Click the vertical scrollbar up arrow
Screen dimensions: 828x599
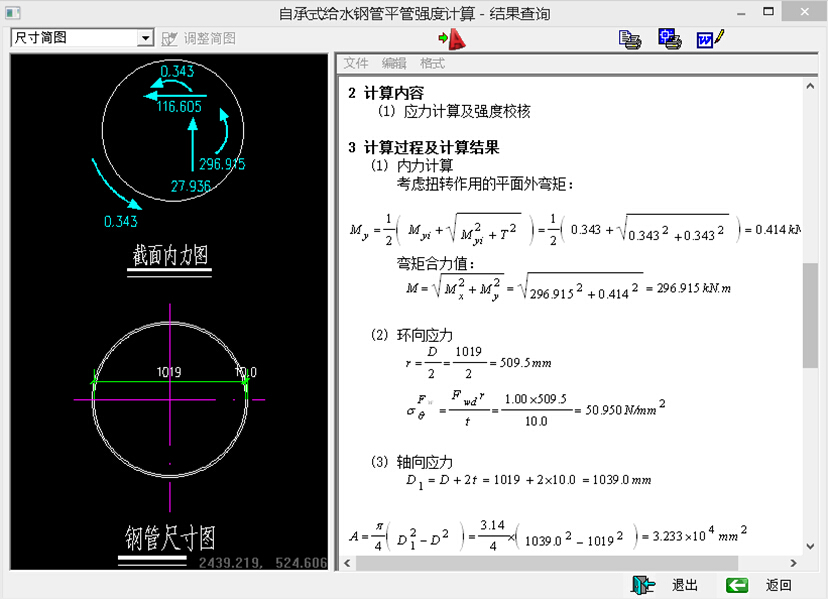[810, 86]
